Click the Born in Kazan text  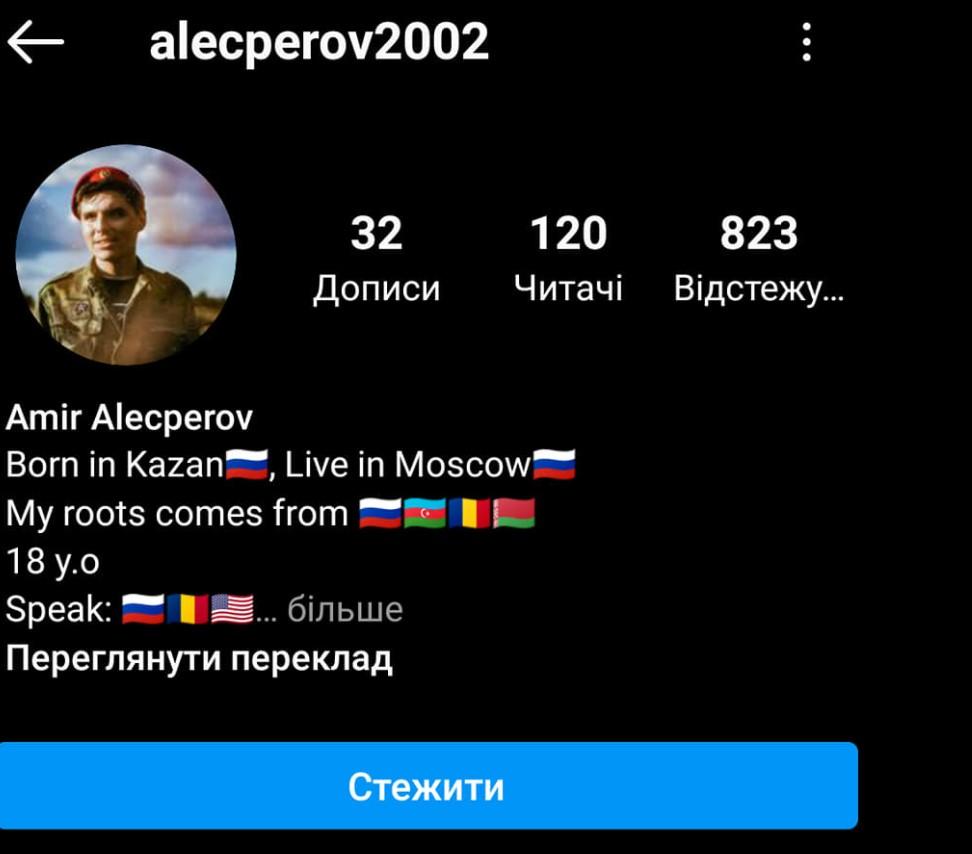(115, 465)
